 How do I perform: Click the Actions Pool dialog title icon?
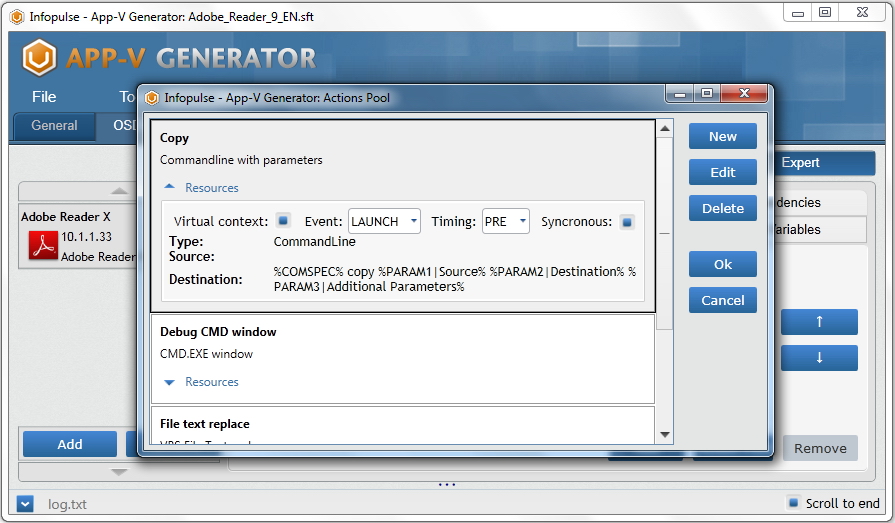152,98
